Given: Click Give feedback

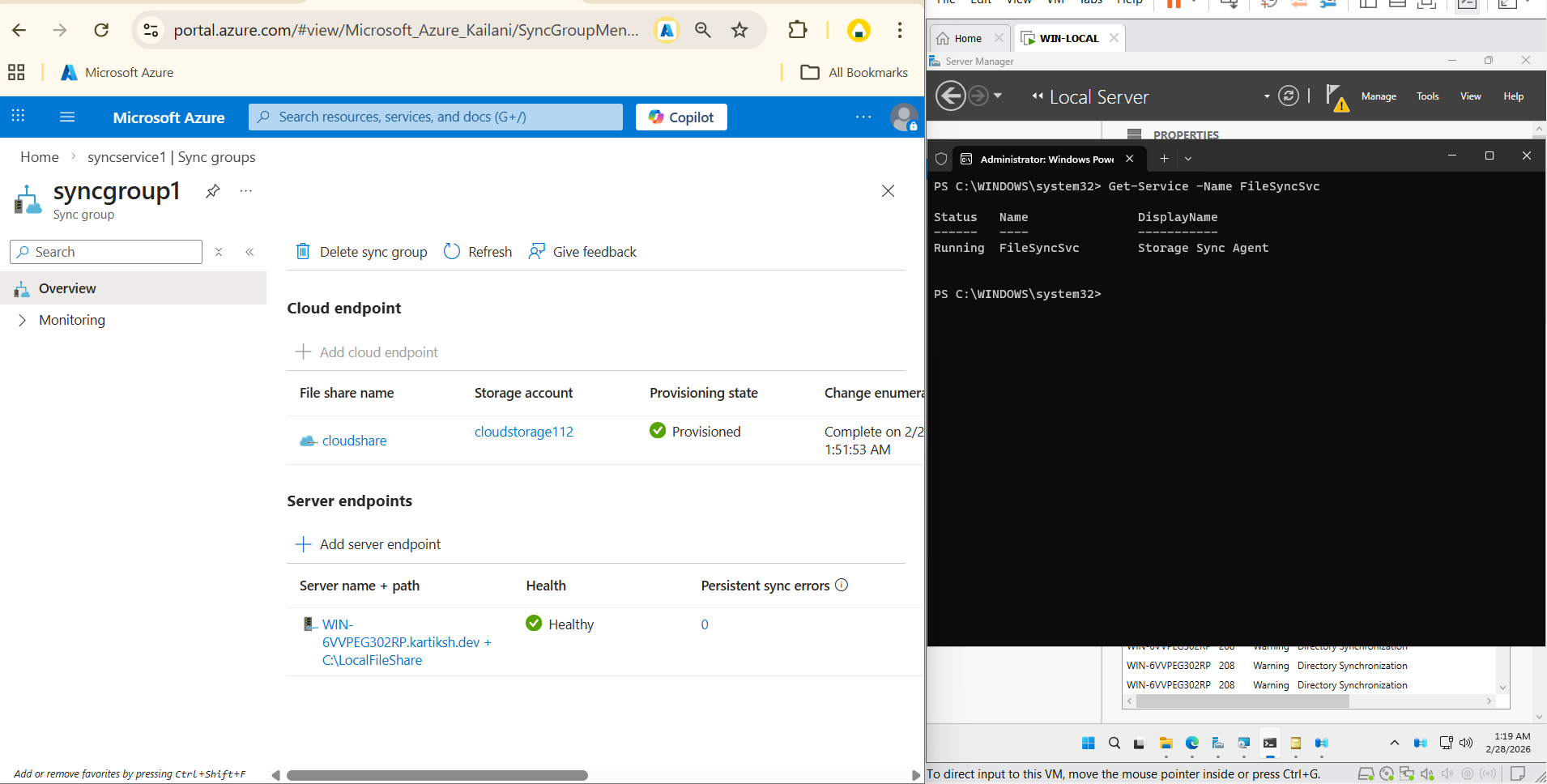Looking at the screenshot, I should click(582, 252).
